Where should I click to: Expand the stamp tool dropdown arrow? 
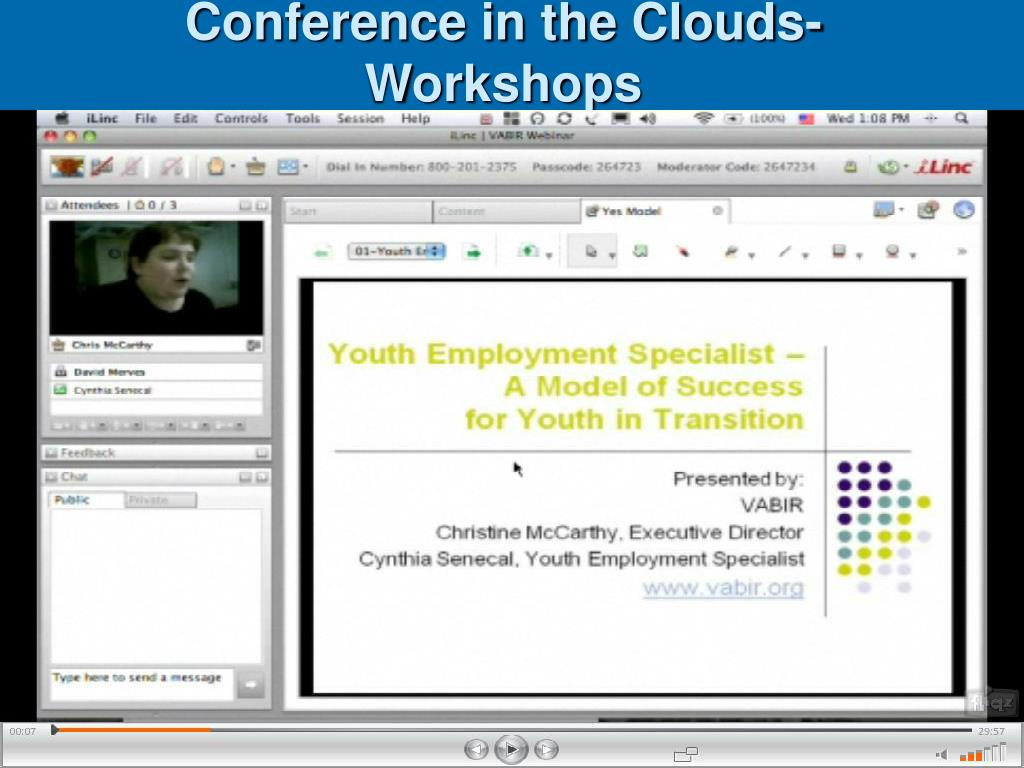click(913, 255)
